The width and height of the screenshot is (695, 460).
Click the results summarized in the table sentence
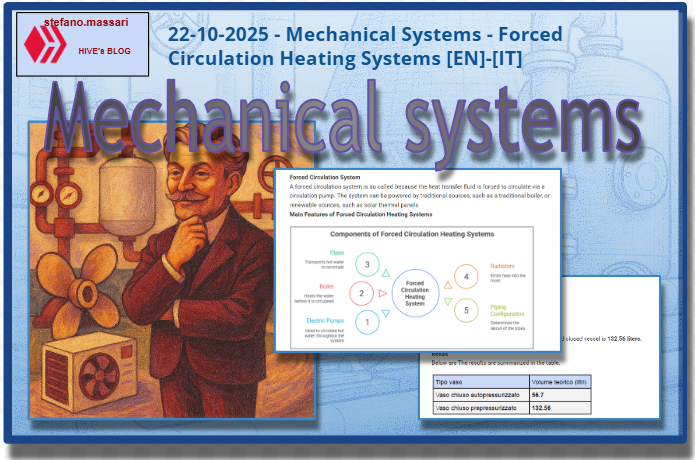tap(496, 363)
